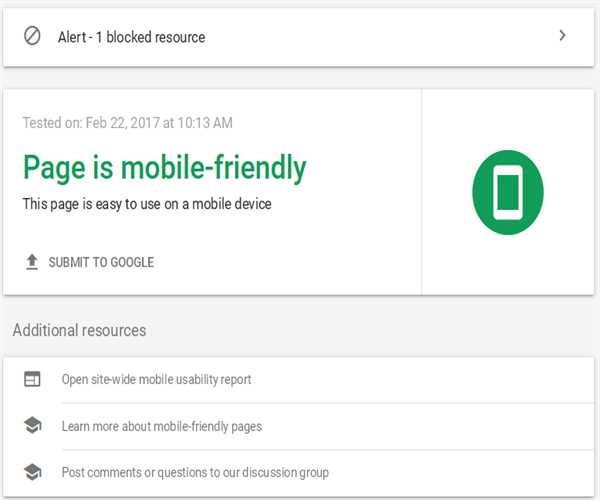
Task: Expand the blocked resource alert chevron
Action: point(562,36)
